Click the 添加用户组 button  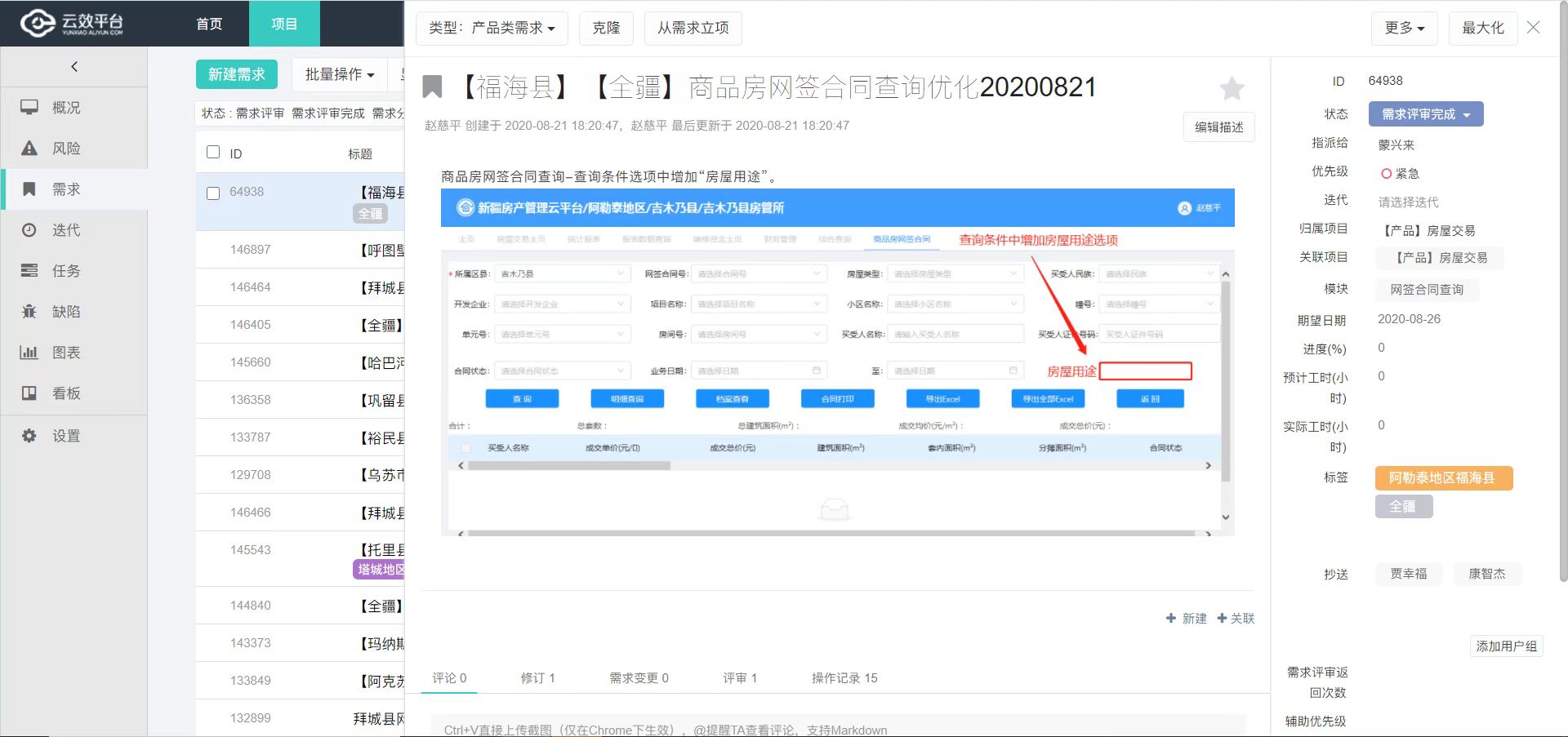click(1506, 646)
